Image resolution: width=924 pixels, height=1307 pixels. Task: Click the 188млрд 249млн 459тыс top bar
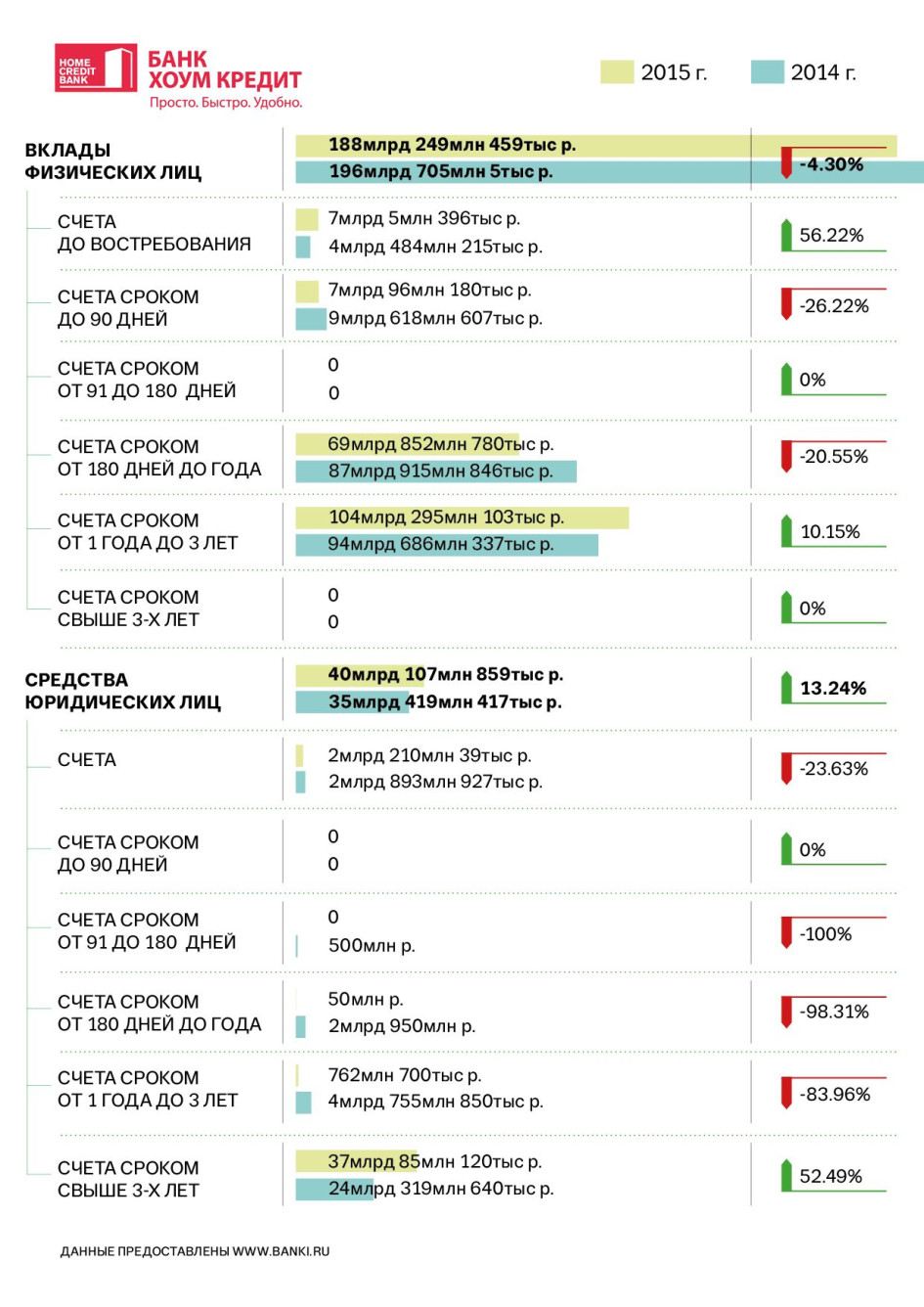596,145
